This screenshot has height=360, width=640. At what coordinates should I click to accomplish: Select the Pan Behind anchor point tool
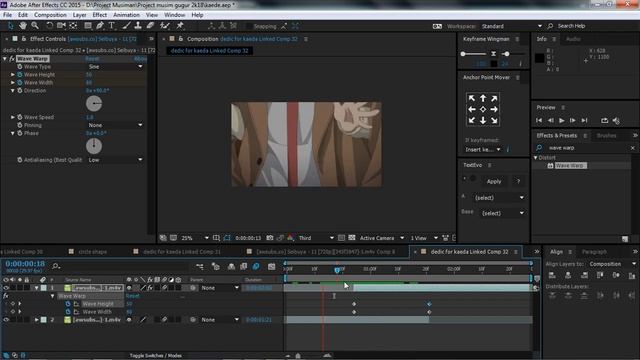73,26
